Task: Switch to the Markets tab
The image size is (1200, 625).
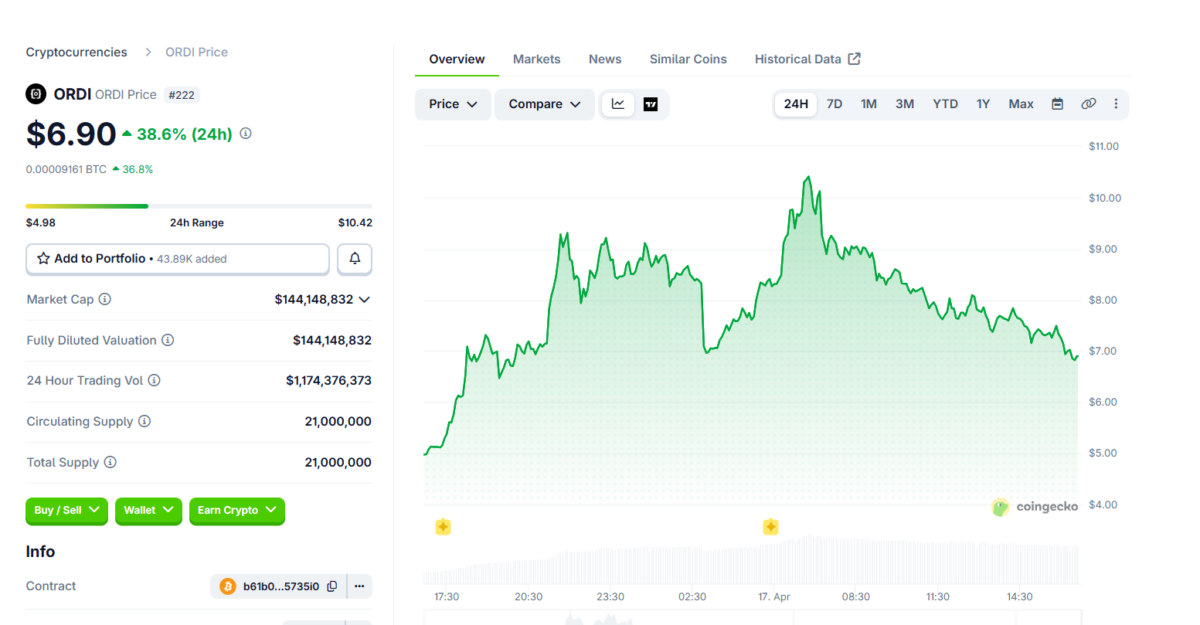Action: point(536,58)
